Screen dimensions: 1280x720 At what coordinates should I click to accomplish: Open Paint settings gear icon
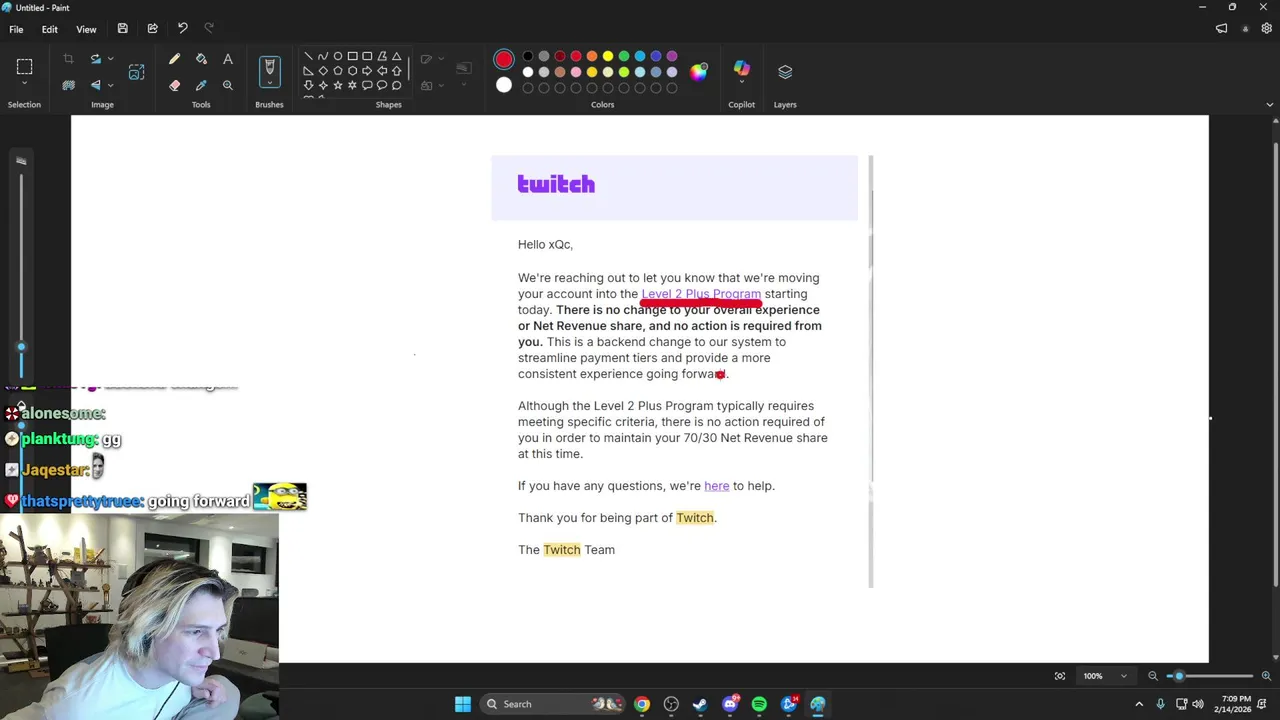[x=1267, y=29]
